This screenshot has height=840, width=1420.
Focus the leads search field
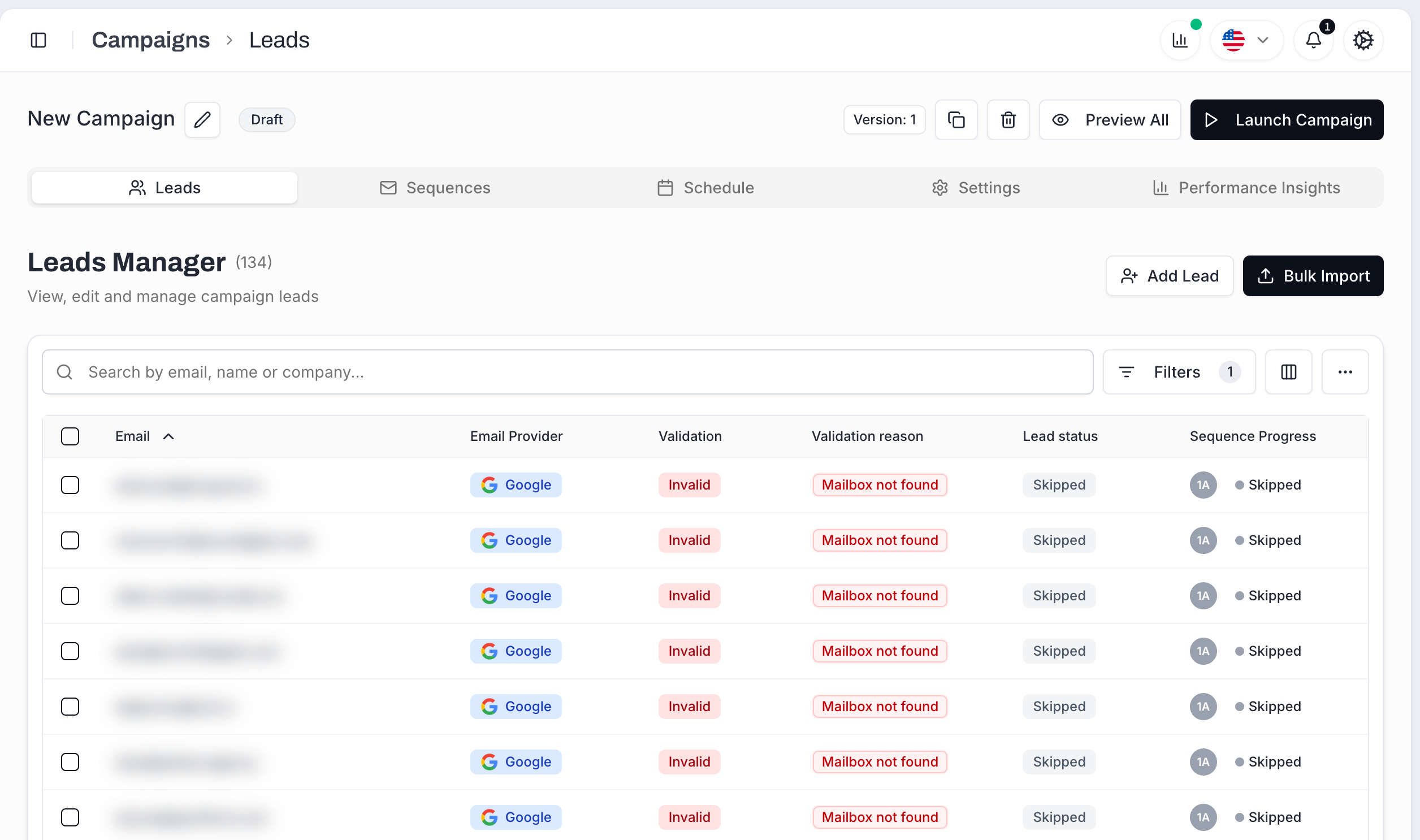tap(567, 372)
